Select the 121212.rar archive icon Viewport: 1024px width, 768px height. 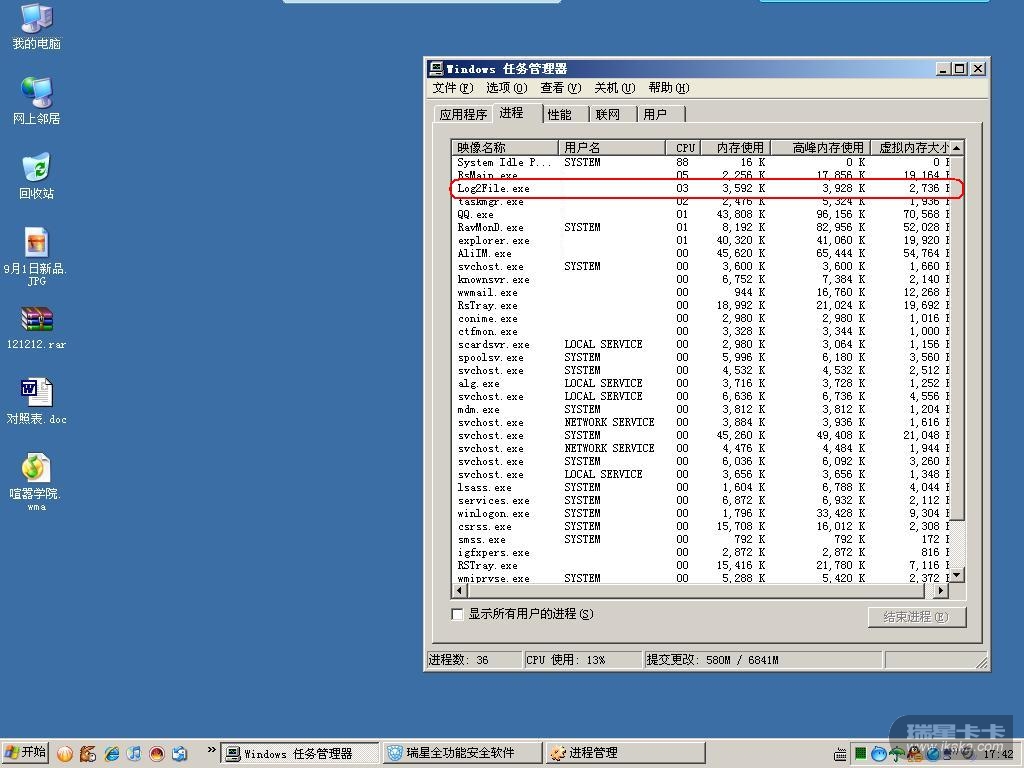click(36, 320)
